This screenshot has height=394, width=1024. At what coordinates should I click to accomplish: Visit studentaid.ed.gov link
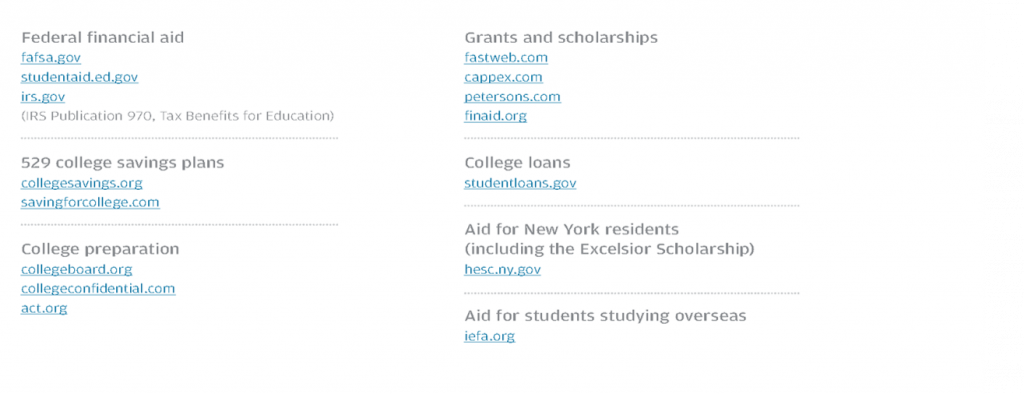tap(79, 77)
